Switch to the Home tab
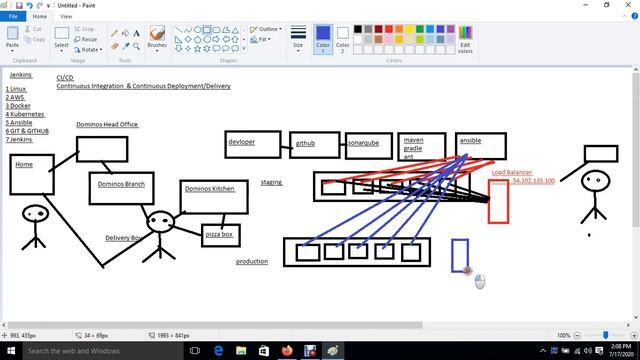This screenshot has width=640, height=360. pos(40,16)
